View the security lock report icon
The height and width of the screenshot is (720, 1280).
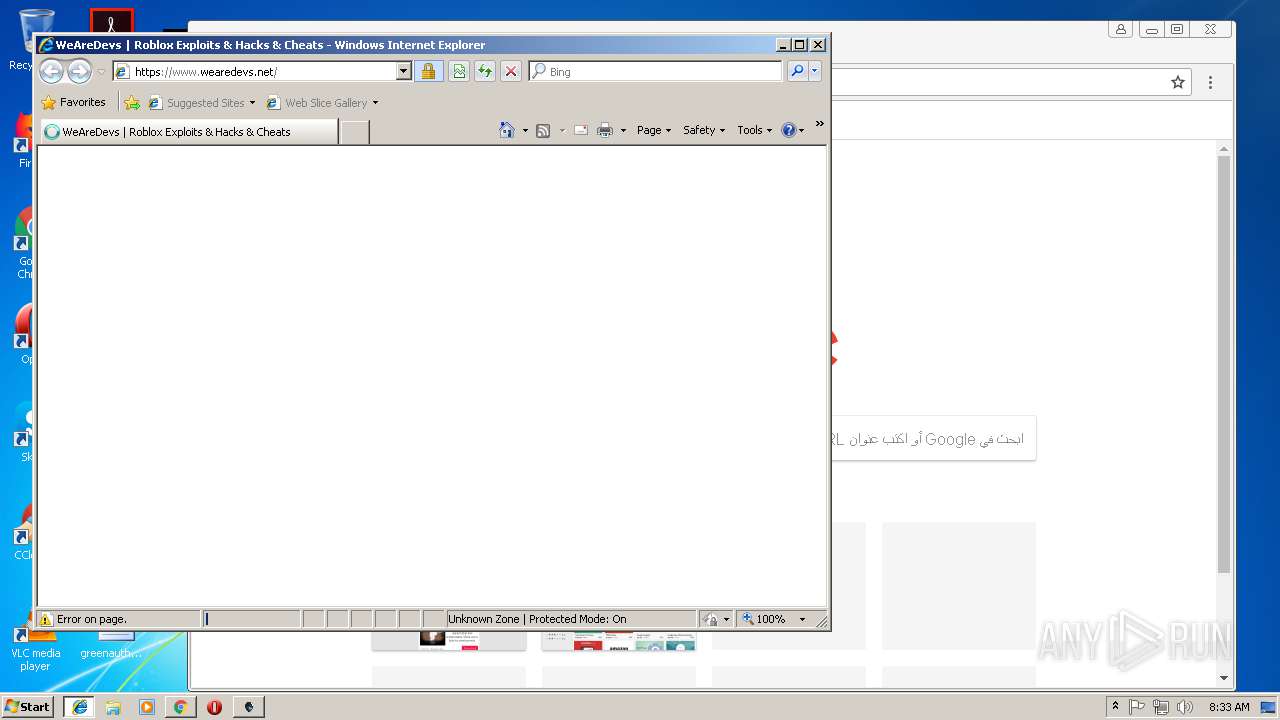coord(429,71)
